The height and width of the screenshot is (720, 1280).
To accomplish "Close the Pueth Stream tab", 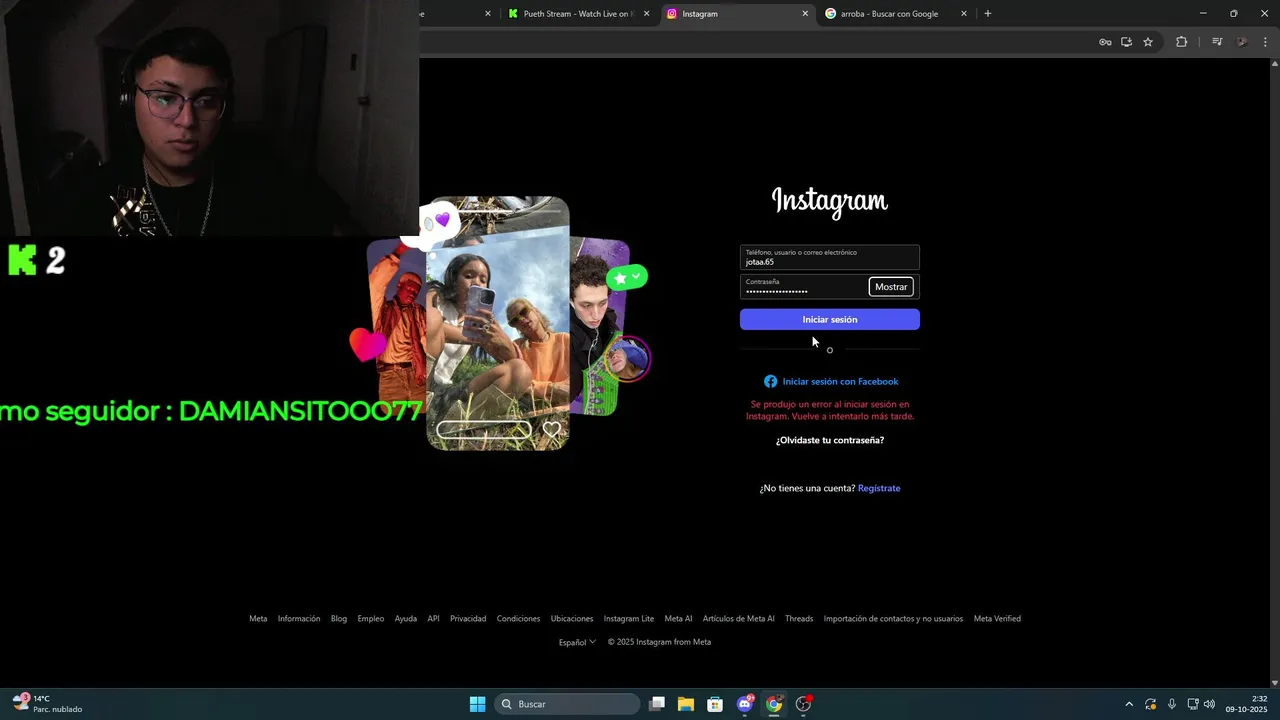I will (646, 14).
